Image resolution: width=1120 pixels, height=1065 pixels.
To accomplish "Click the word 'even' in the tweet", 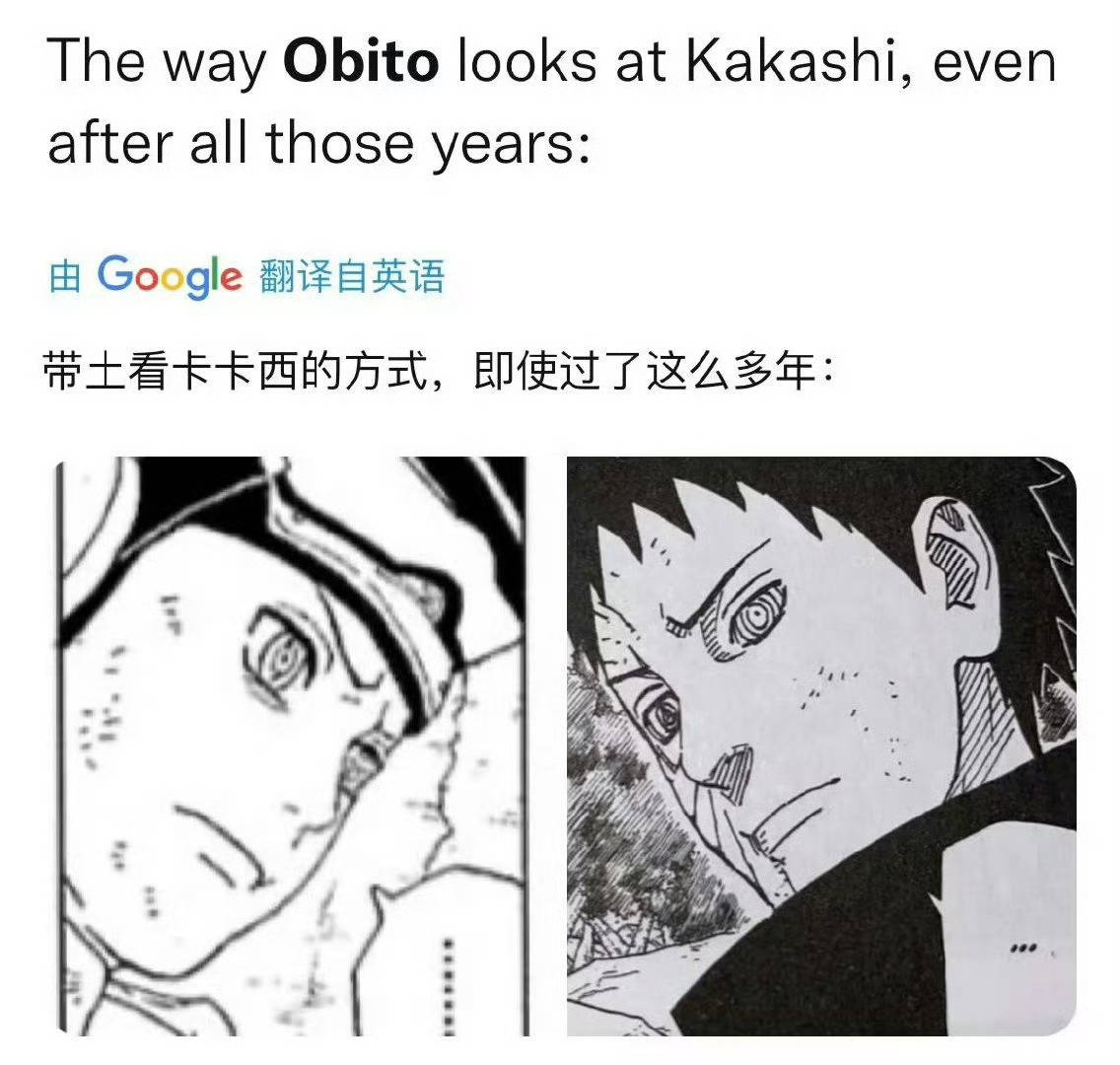I will (994, 61).
